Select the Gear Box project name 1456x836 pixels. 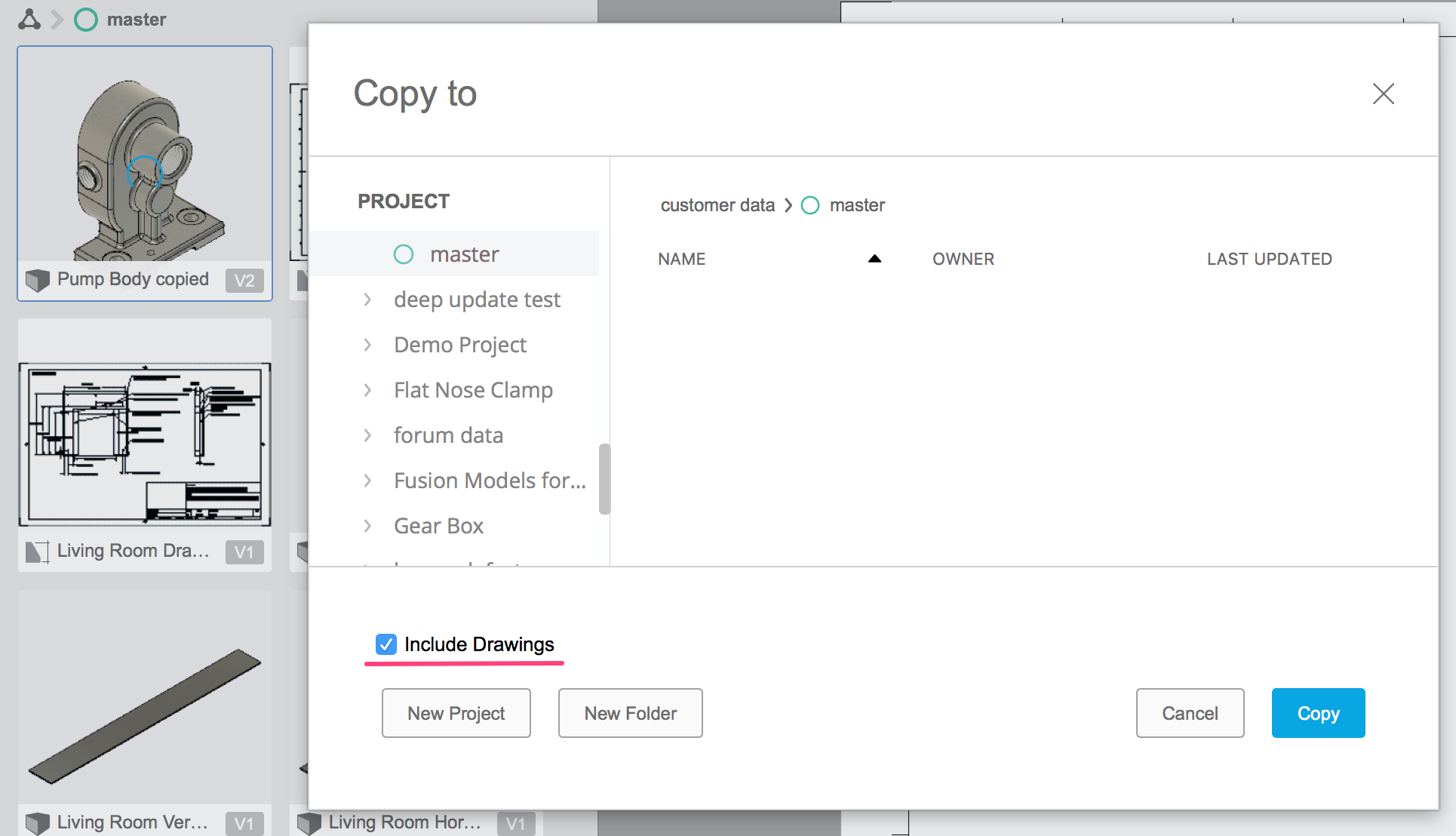438,526
